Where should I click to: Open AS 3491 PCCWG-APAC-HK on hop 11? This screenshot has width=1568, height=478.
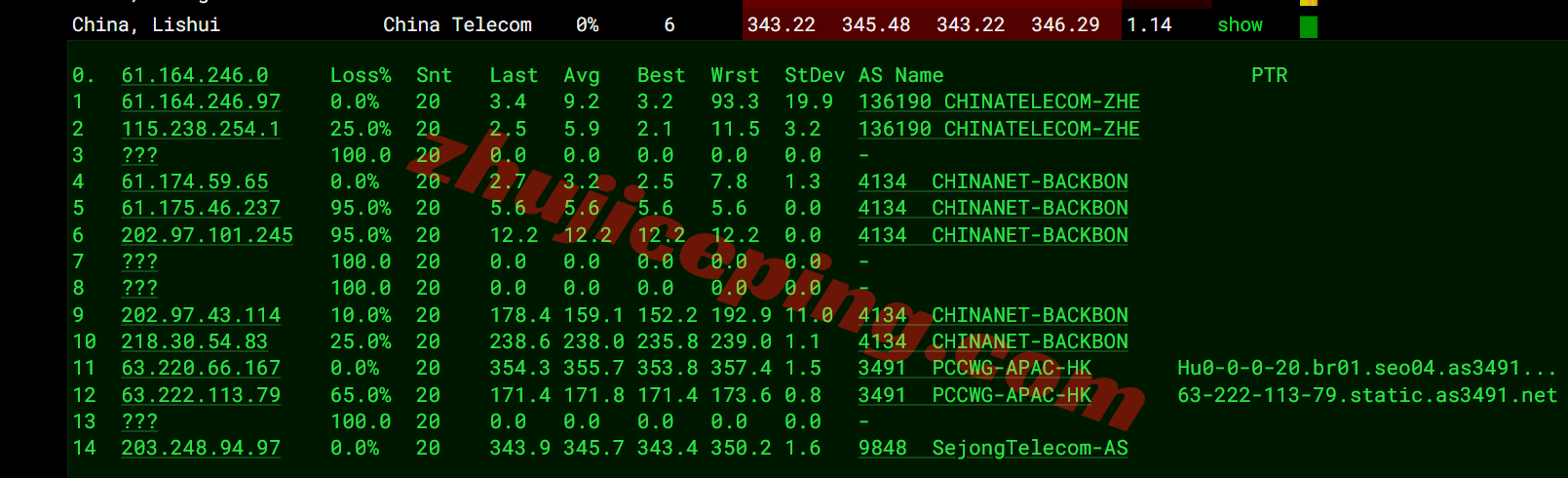975,368
